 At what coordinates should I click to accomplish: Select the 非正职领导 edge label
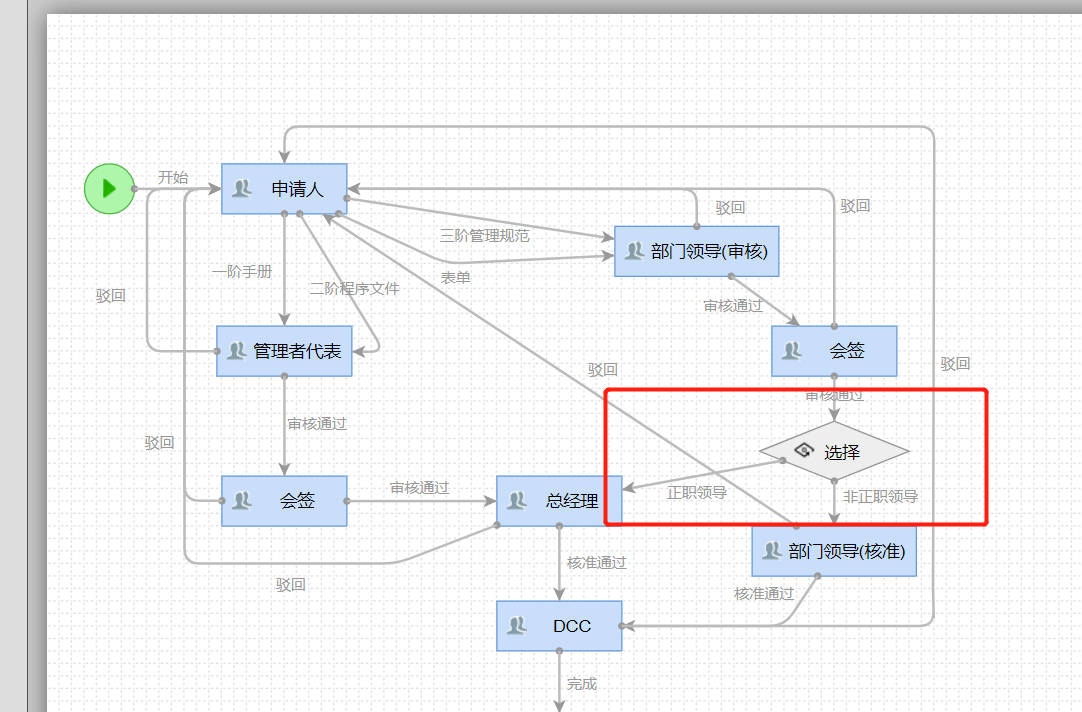pyautogui.click(x=880, y=496)
